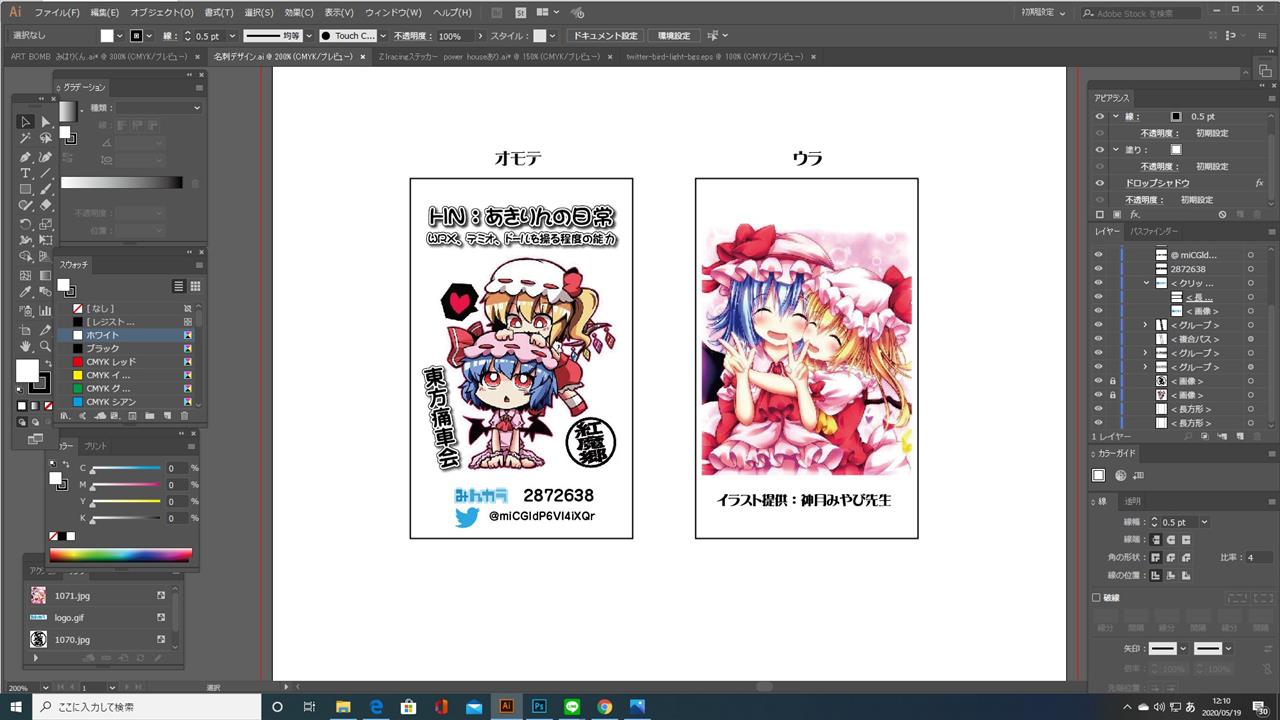Select the Direct Selection tool
The height and width of the screenshot is (720, 1280).
point(45,121)
